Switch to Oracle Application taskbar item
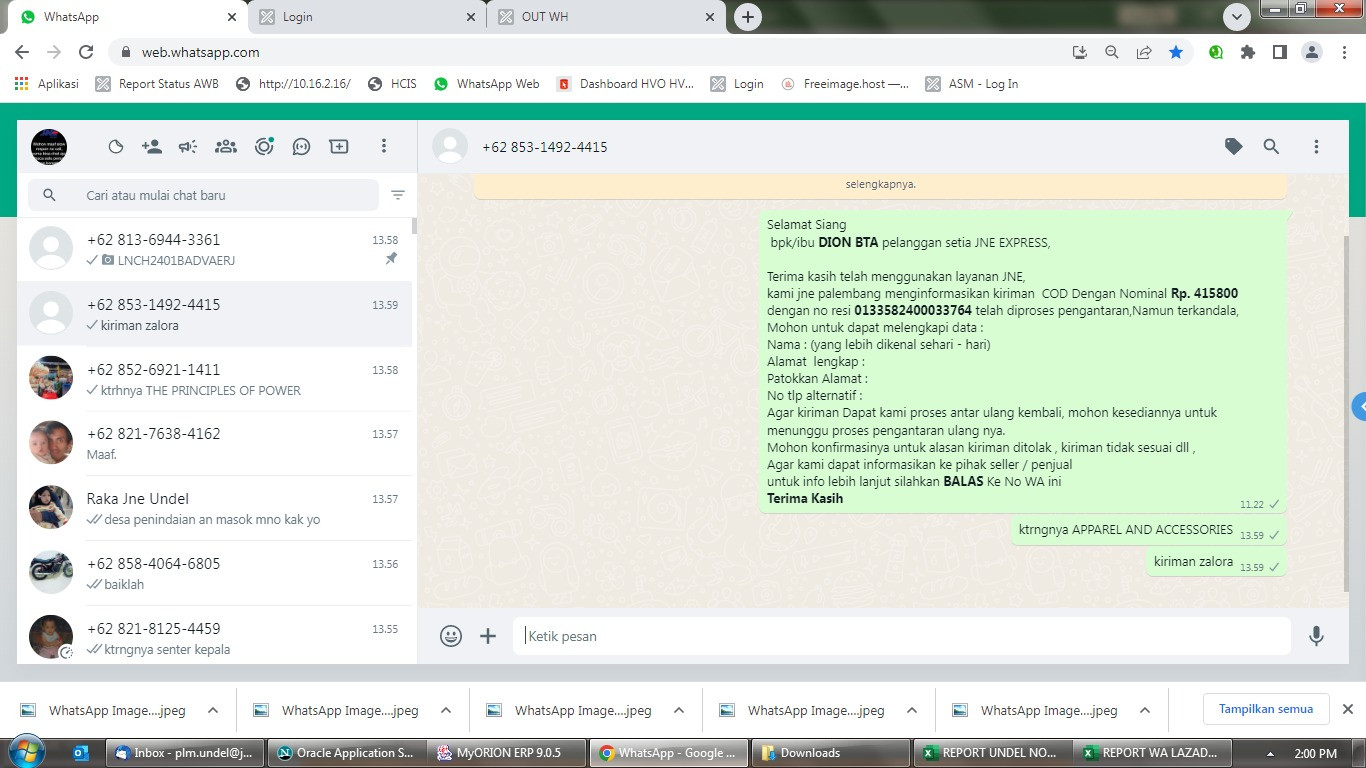This screenshot has width=1366, height=768. coord(346,753)
